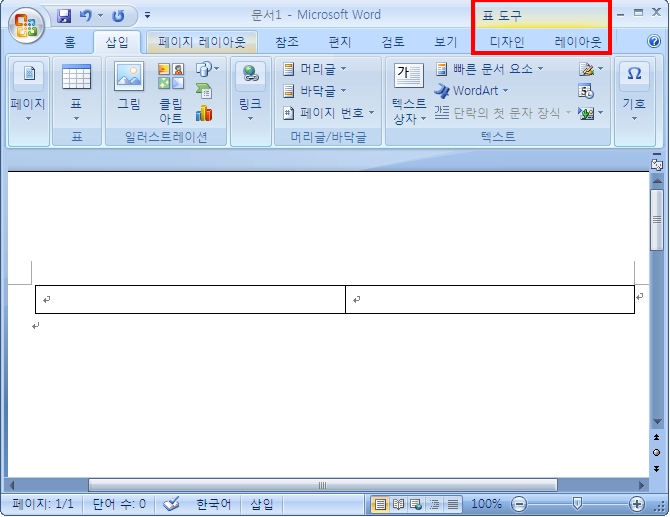Open the WordArt gallery
The width and height of the screenshot is (670, 517).
click(471, 91)
